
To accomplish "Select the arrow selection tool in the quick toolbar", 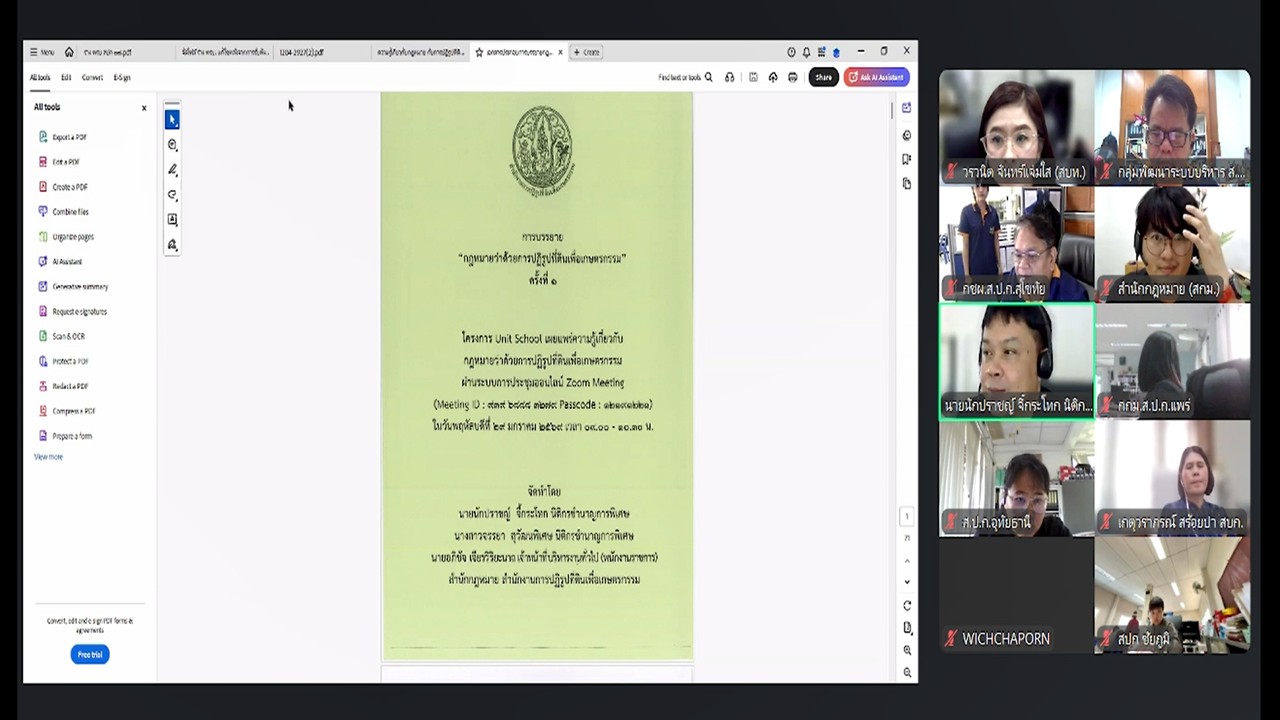I will [172, 119].
